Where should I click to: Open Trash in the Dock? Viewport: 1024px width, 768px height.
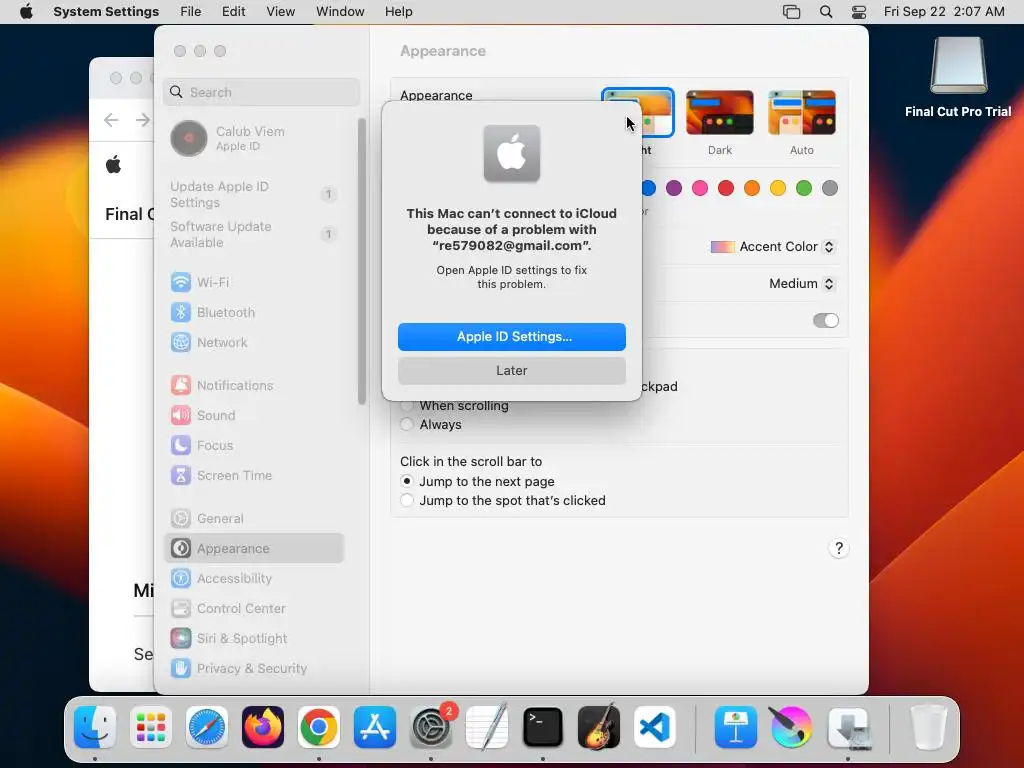(x=928, y=727)
